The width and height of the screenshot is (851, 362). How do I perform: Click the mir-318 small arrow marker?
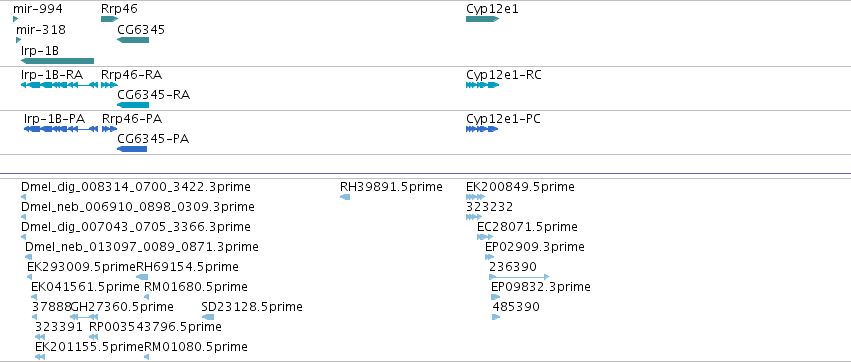point(18,40)
